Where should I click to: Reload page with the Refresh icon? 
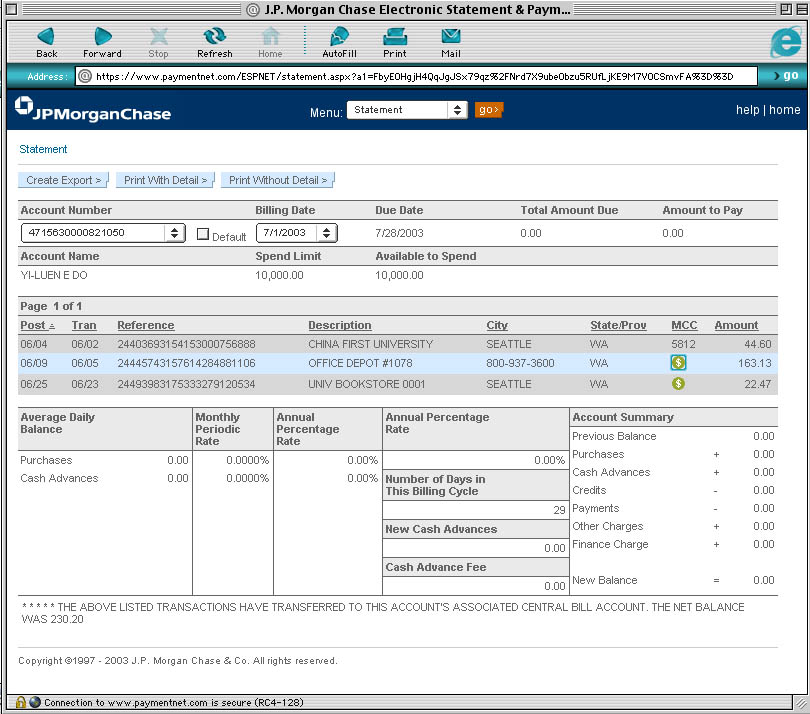tap(214, 36)
